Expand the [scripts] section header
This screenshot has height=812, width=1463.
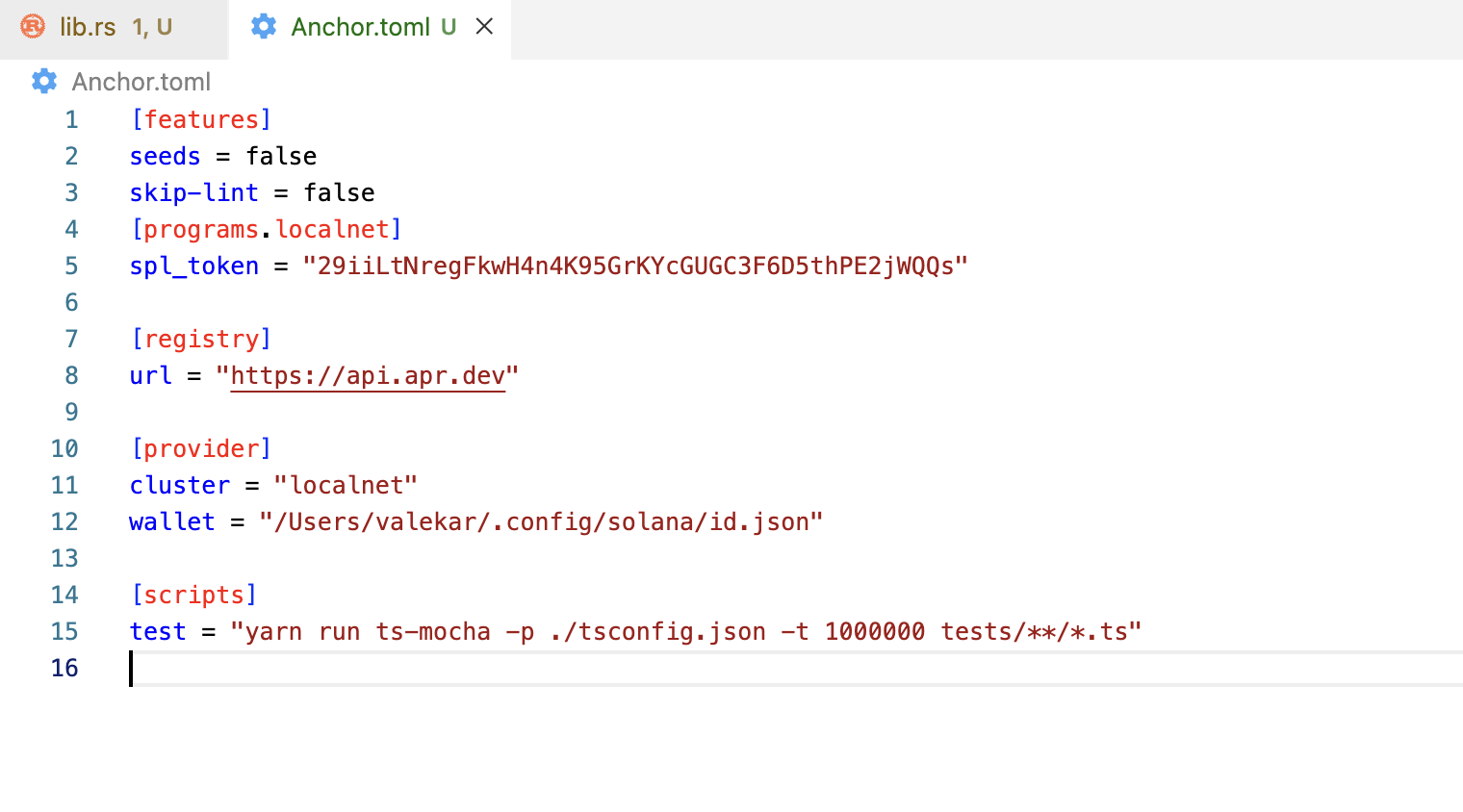click(194, 595)
